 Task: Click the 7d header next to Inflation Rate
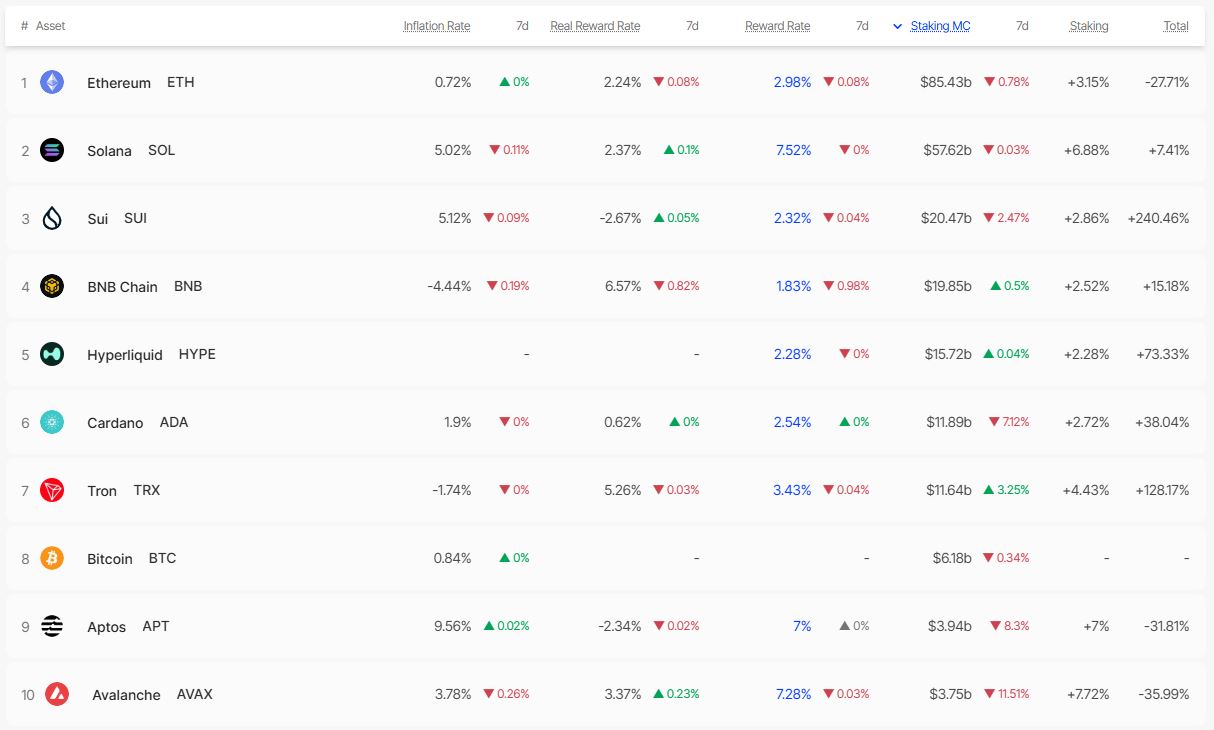pos(522,26)
